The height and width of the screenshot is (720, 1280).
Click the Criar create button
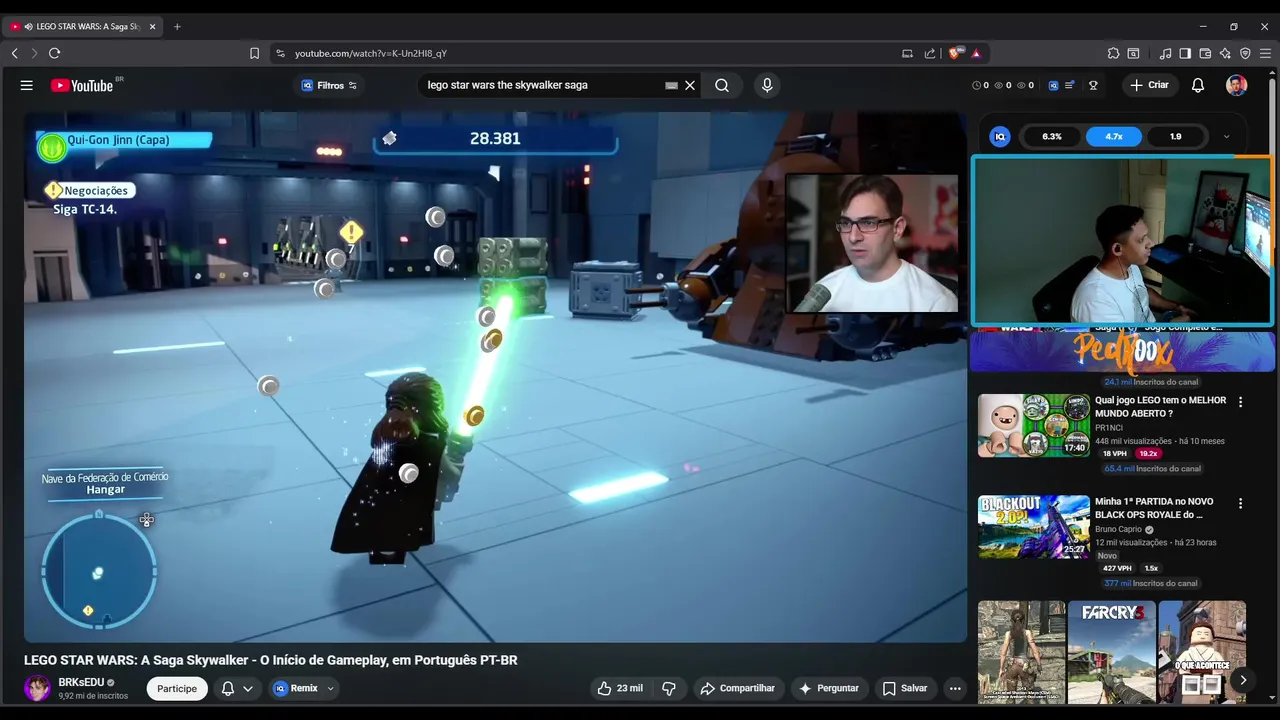(x=1149, y=85)
